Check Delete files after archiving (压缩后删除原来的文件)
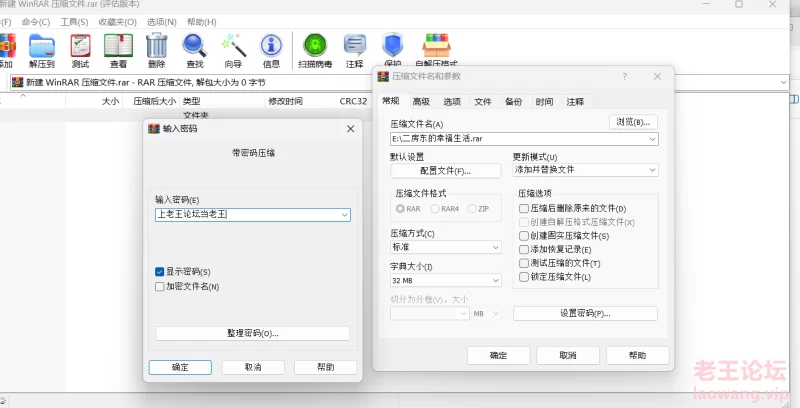Screen dimensions: 800x408 (523, 209)
